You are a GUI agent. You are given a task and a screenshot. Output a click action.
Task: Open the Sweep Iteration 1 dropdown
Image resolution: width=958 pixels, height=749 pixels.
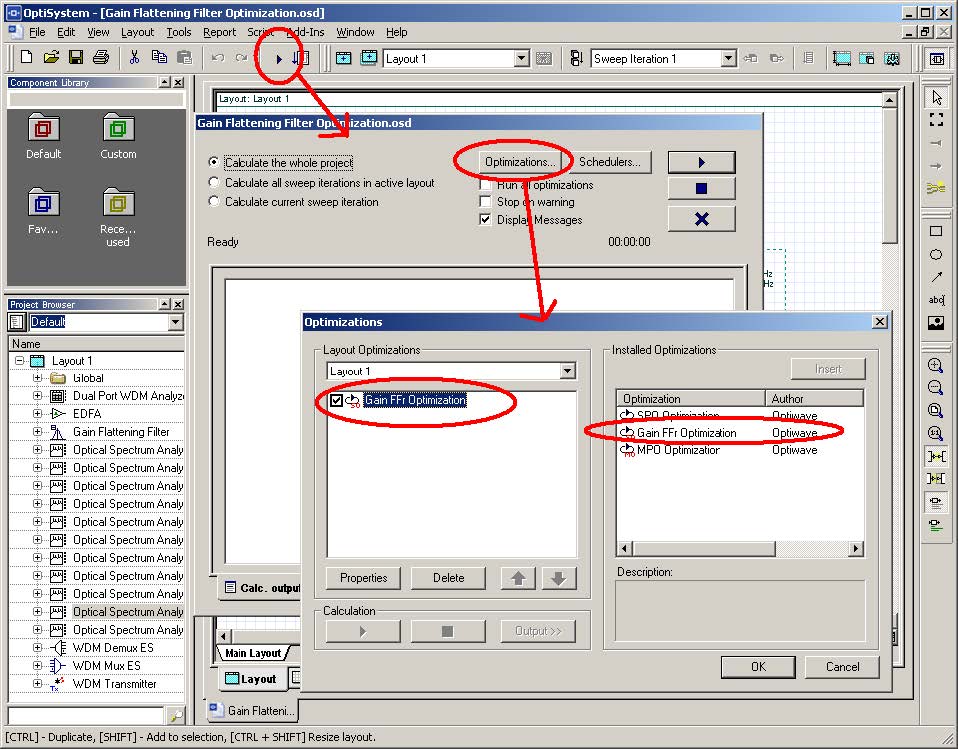728,59
